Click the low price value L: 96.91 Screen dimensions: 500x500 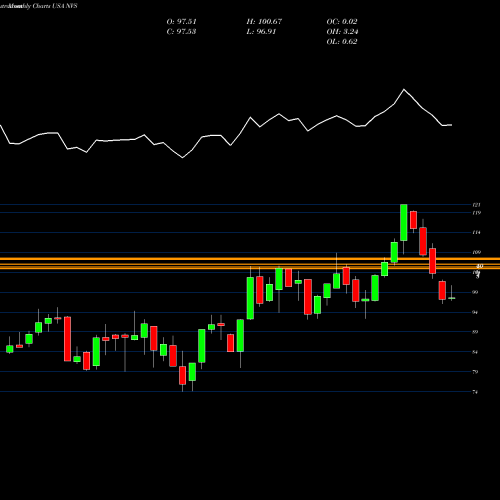point(261,32)
